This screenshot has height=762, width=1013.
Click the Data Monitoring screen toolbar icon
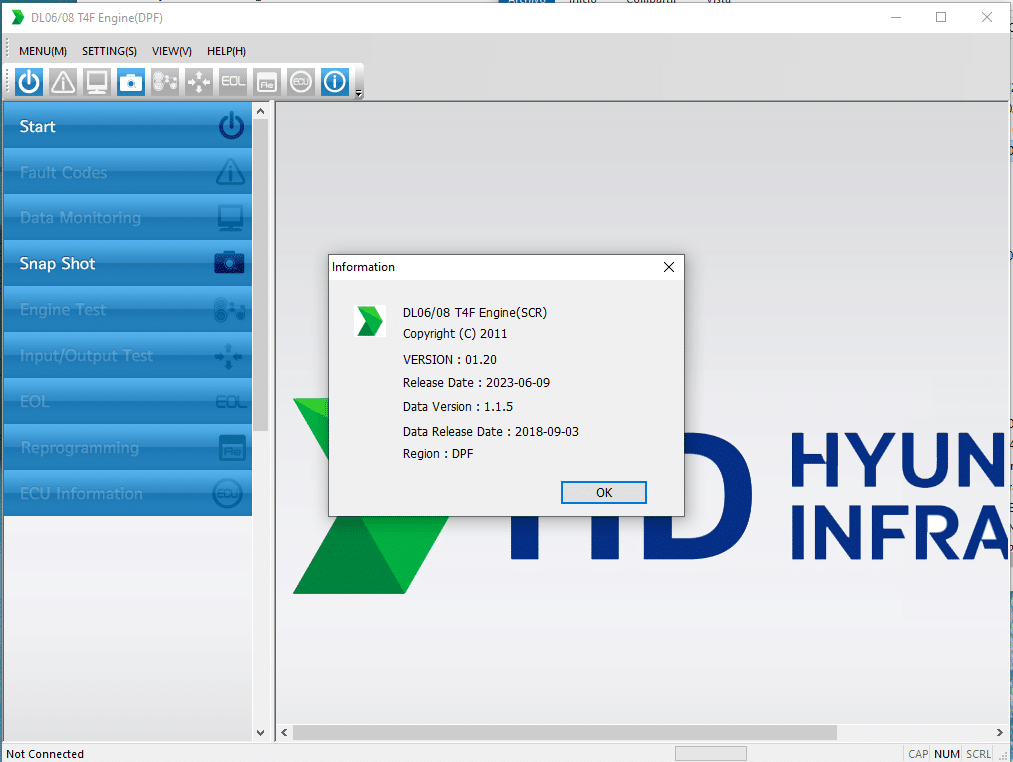click(97, 82)
